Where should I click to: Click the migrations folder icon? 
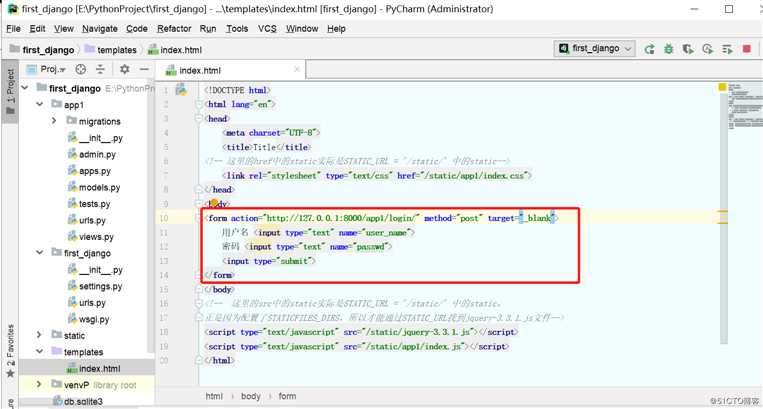click(72, 120)
